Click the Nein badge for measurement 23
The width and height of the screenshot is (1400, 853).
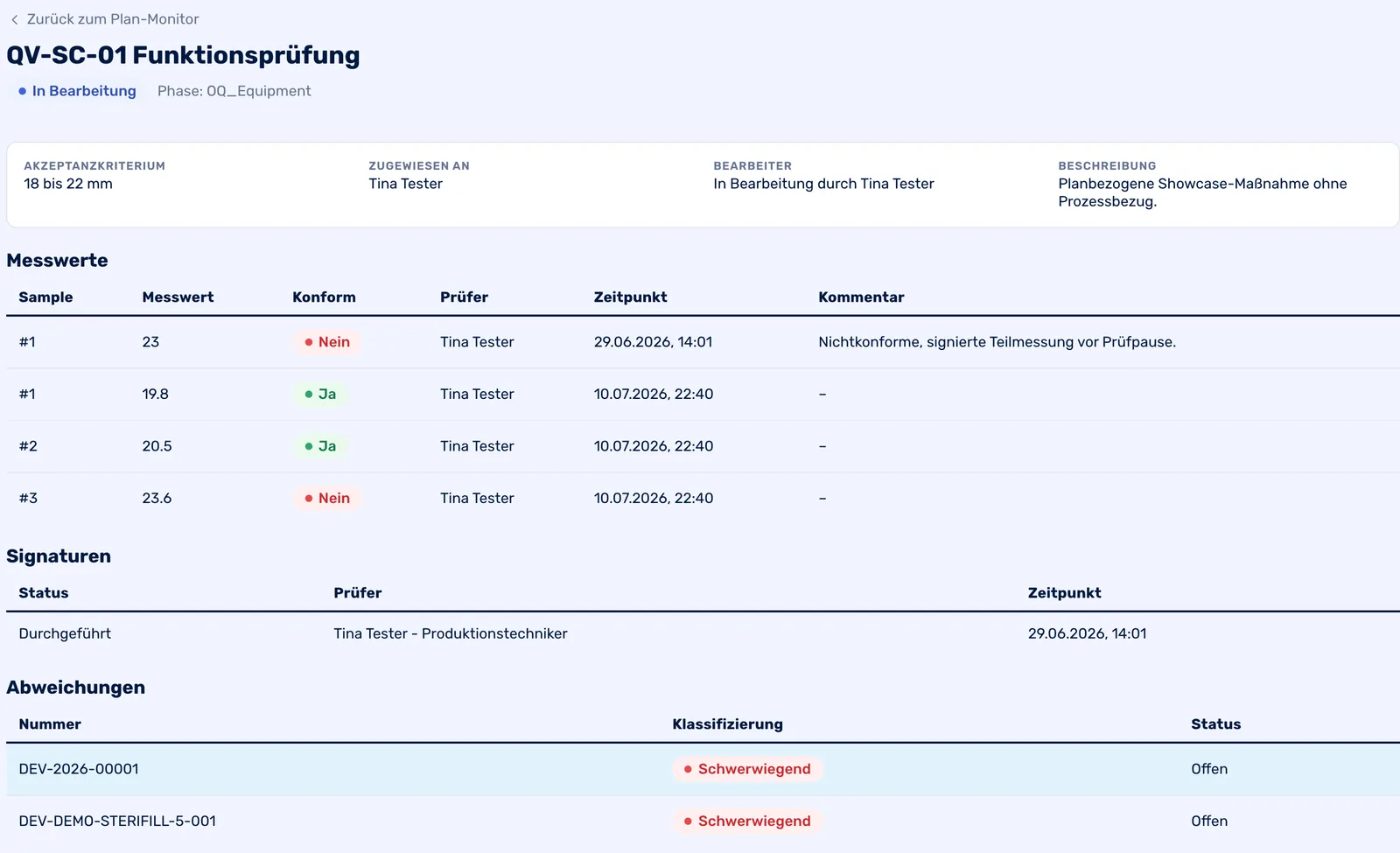327,342
